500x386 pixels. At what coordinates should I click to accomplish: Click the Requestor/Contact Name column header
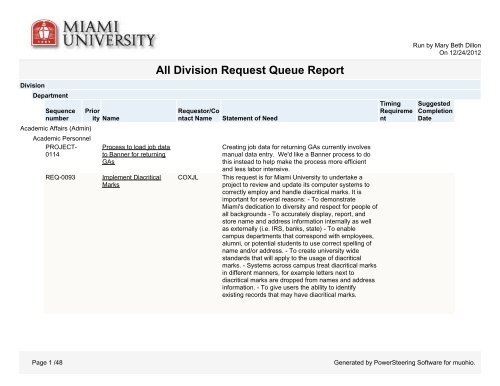point(198,114)
